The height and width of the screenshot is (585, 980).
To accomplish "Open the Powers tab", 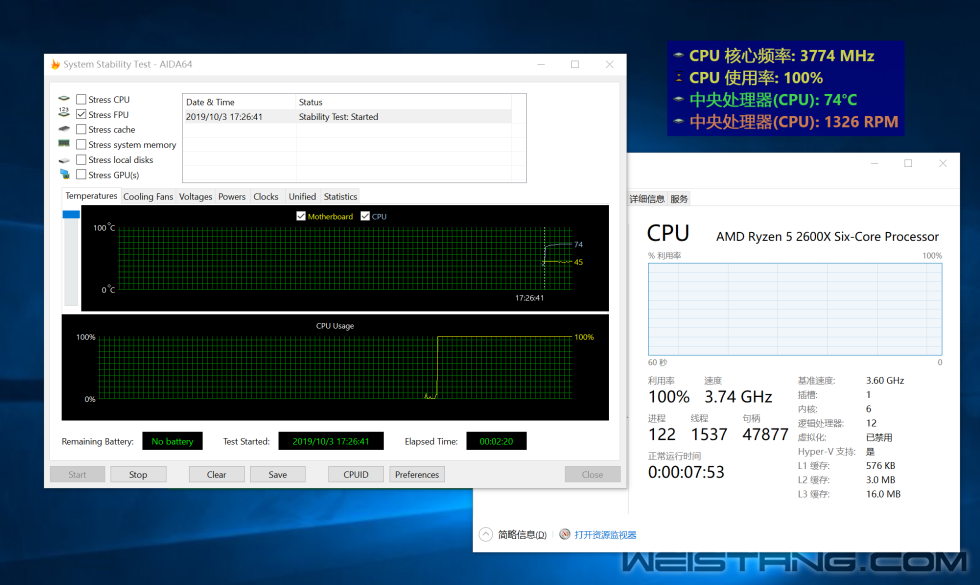I will pos(232,196).
